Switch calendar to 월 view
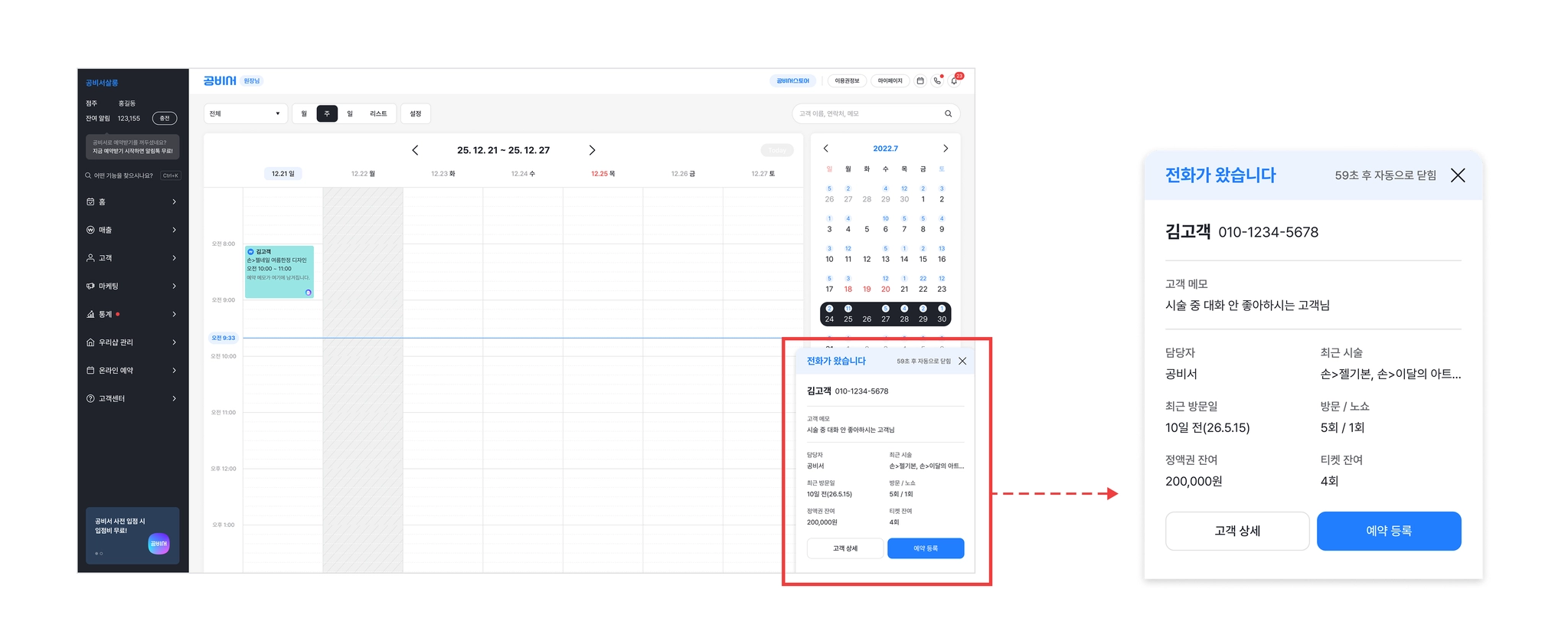 click(x=304, y=113)
